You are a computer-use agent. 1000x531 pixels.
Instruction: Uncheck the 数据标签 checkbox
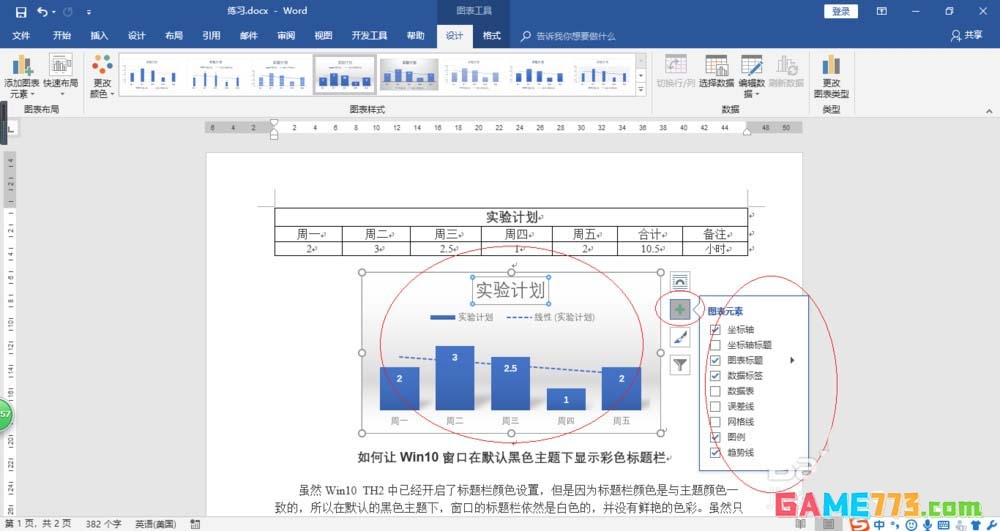(x=715, y=375)
